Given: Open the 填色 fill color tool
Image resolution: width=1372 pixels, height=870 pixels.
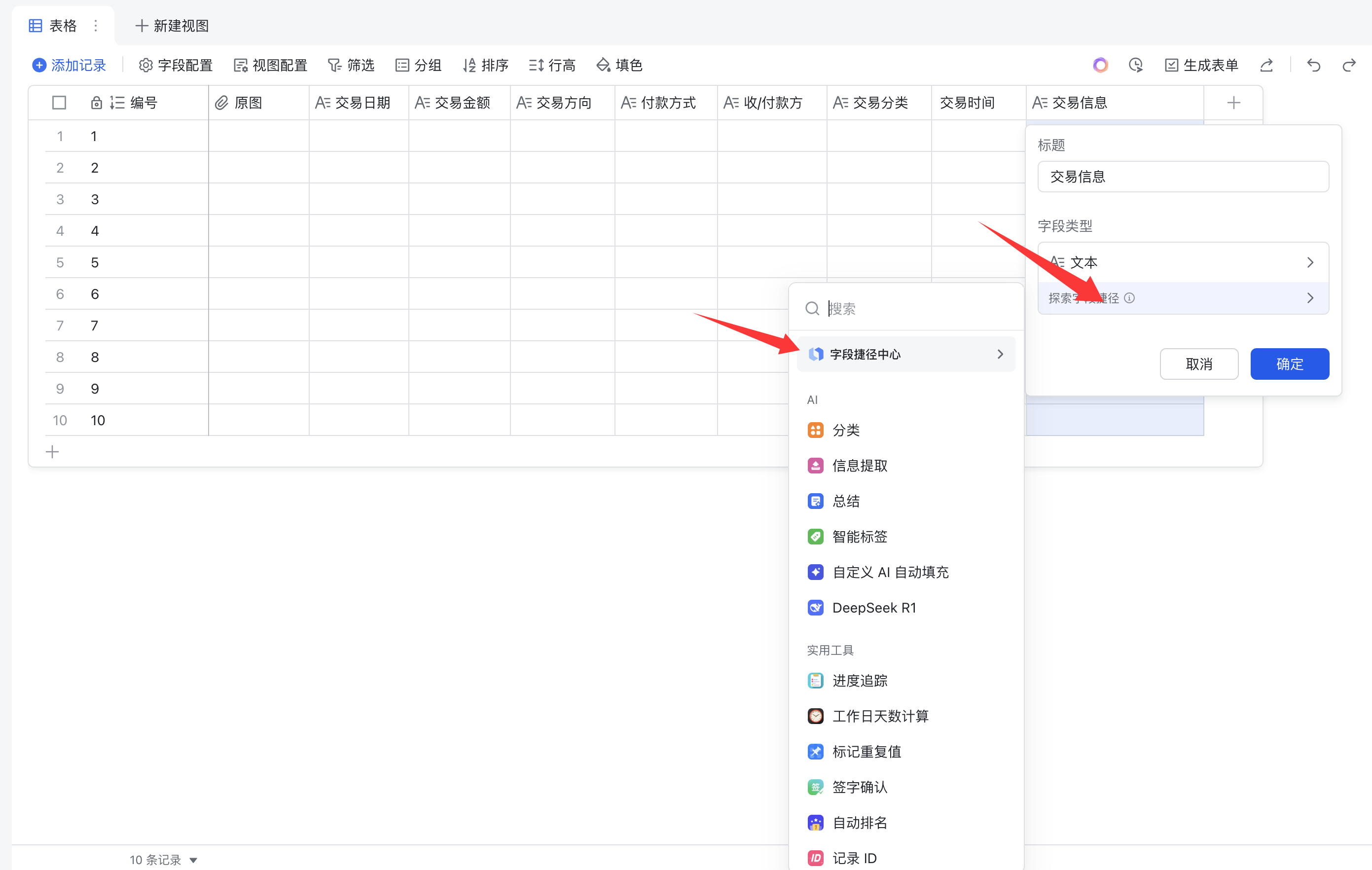Looking at the screenshot, I should [619, 66].
